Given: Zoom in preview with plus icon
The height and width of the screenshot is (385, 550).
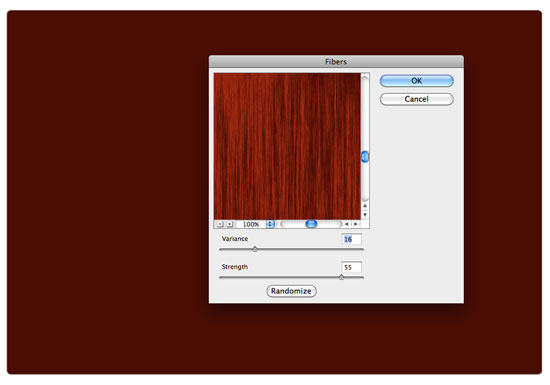Looking at the screenshot, I should coord(229,224).
